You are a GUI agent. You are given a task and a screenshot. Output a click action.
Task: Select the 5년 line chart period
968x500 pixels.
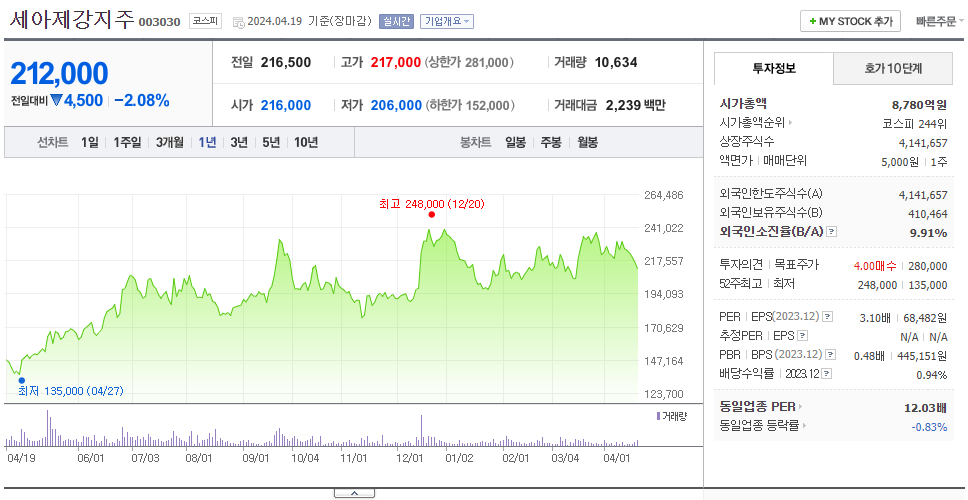pos(271,143)
